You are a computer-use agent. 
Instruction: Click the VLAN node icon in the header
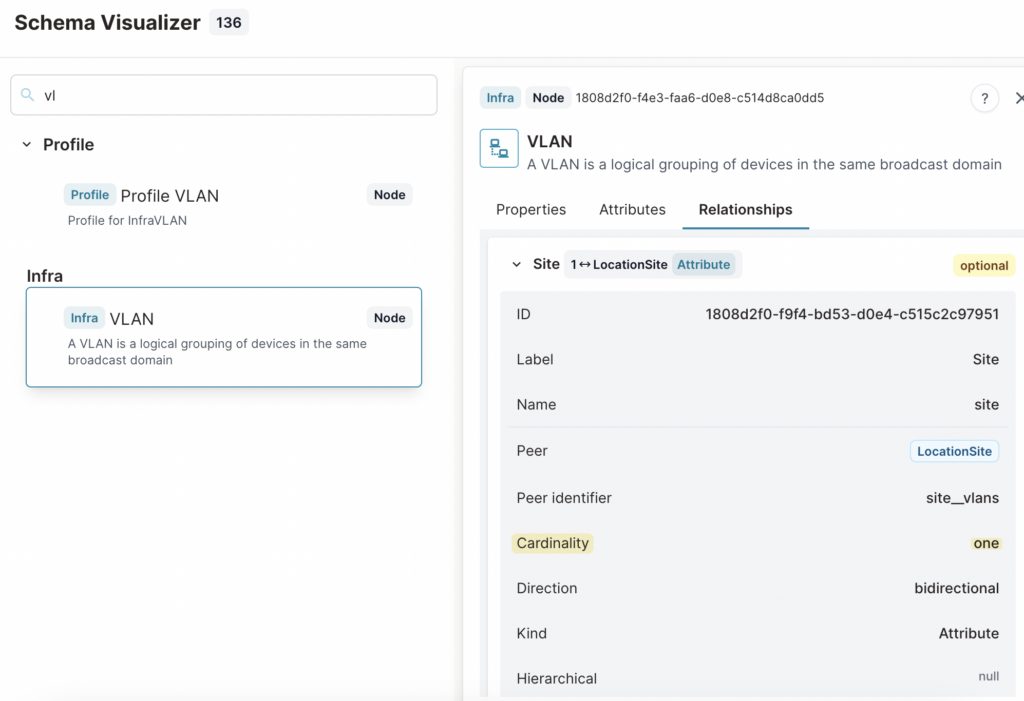pyautogui.click(x=499, y=148)
